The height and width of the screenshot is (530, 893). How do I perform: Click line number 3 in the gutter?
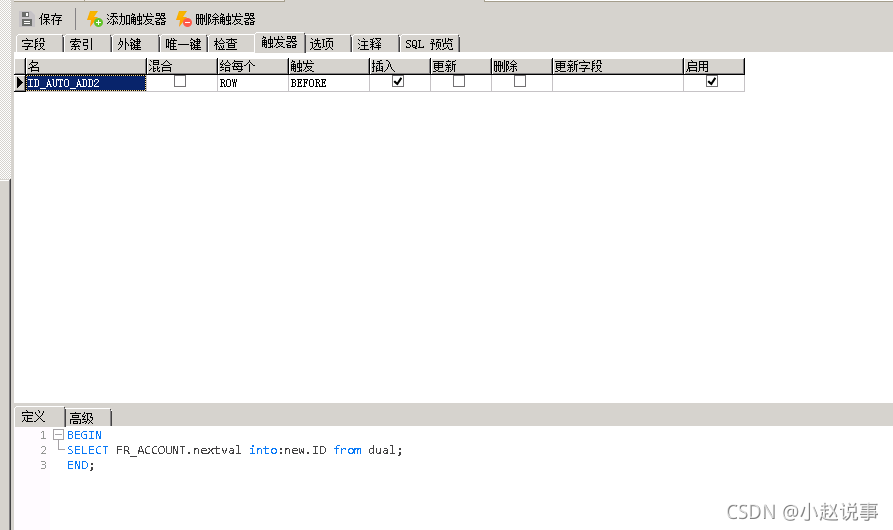(x=43, y=465)
